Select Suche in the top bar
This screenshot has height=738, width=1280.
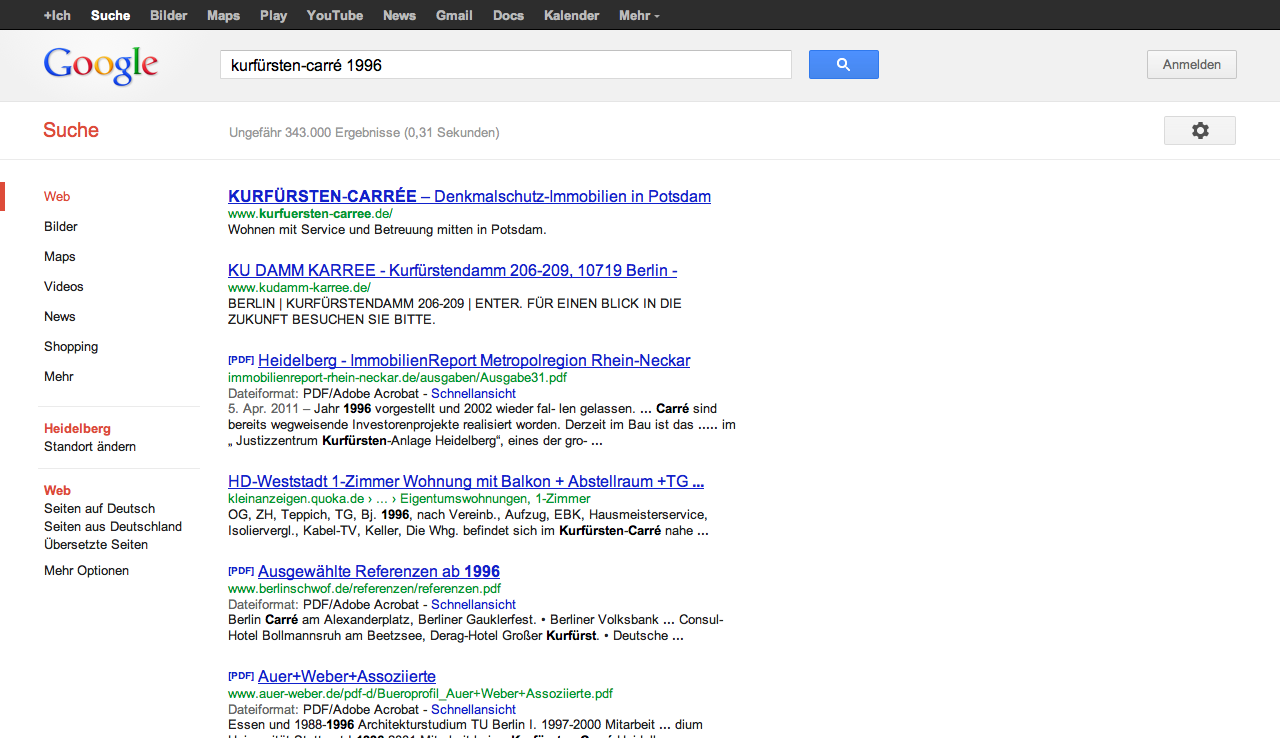coord(110,15)
